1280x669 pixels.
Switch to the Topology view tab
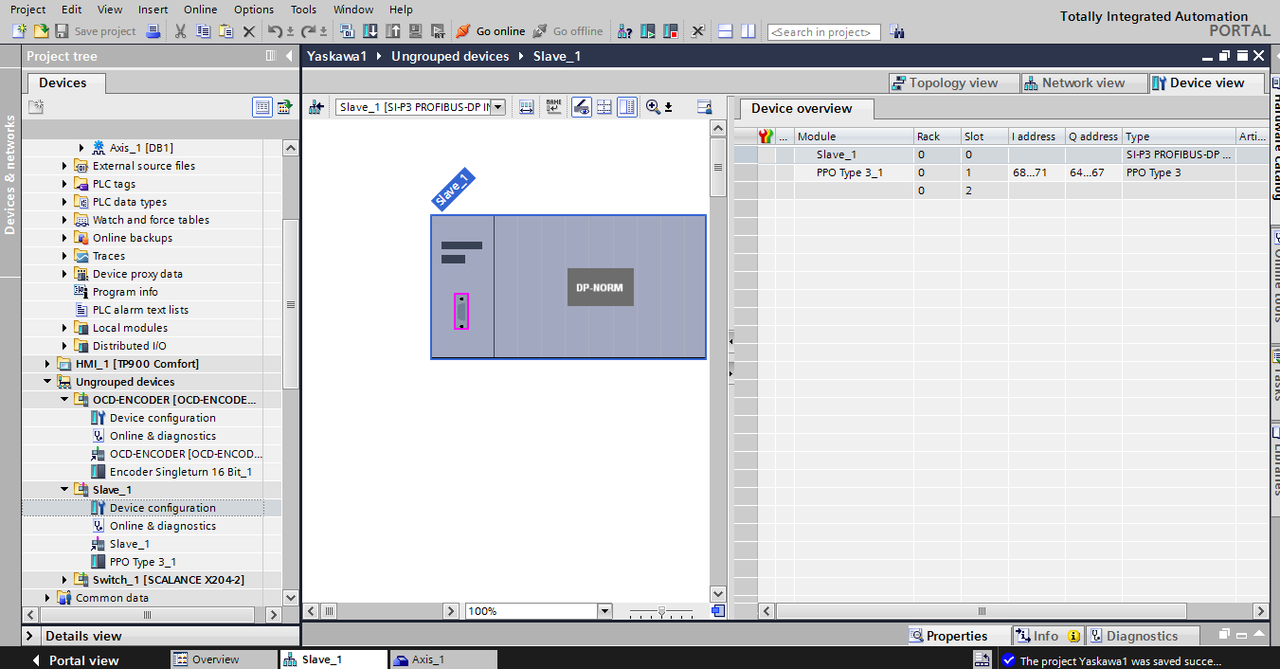(x=953, y=83)
